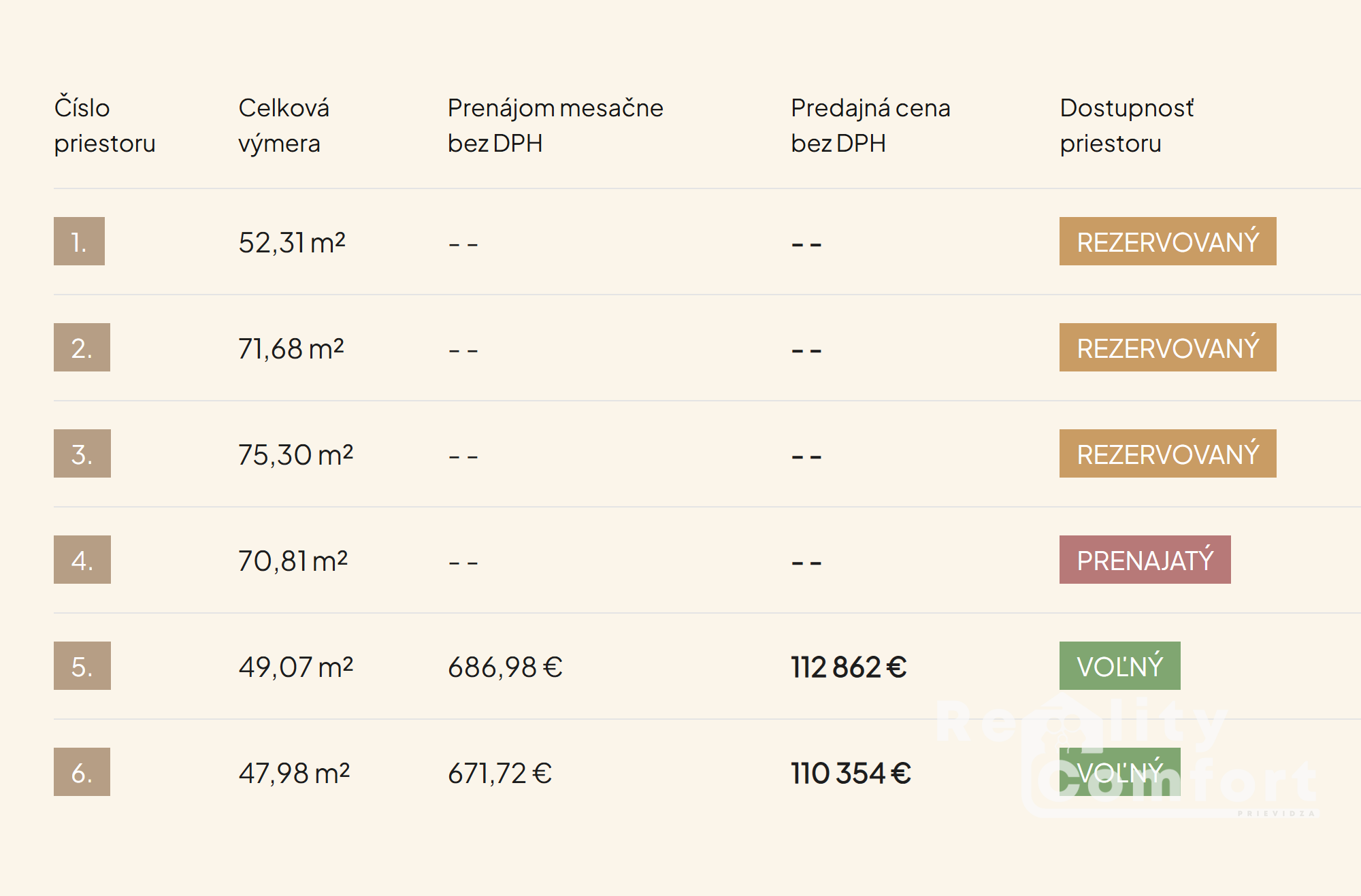Click the Dostupnosť priestoru column header
This screenshot has width=1361, height=896.
(x=1126, y=126)
